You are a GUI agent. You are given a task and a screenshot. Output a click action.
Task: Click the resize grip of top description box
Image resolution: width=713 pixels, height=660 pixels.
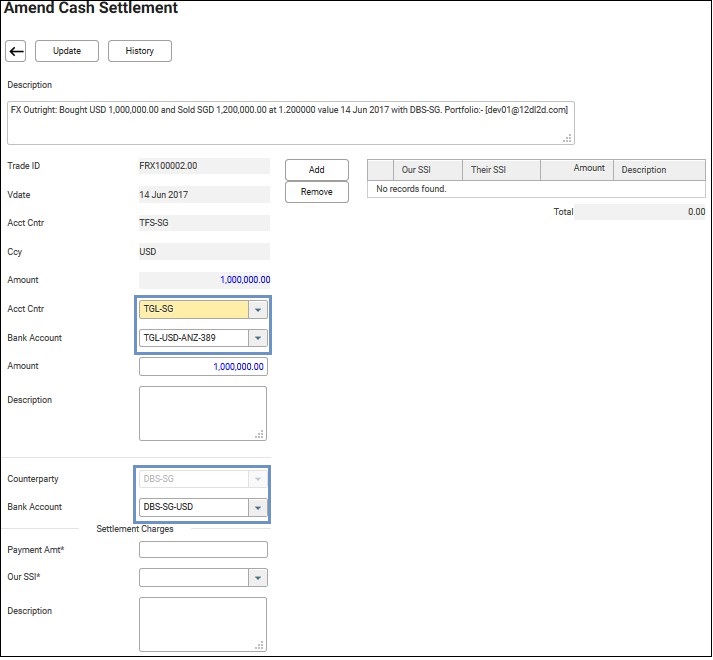click(x=567, y=138)
